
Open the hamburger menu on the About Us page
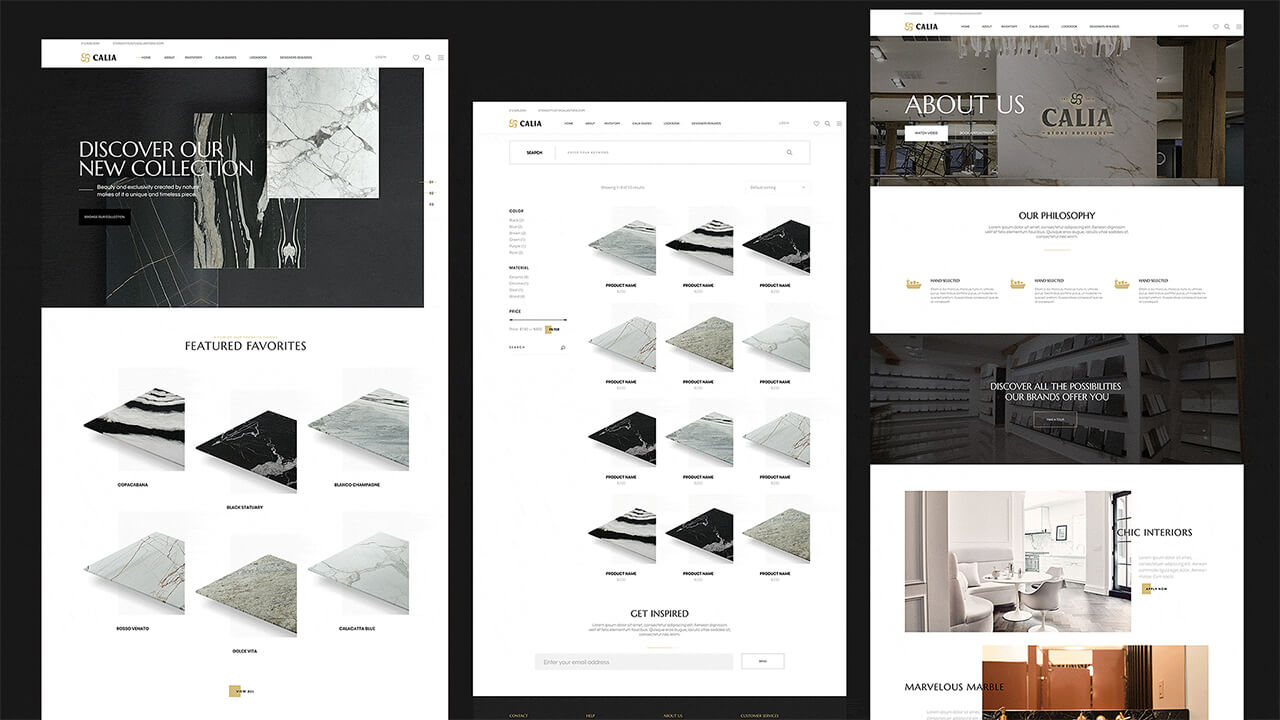[x=1238, y=26]
